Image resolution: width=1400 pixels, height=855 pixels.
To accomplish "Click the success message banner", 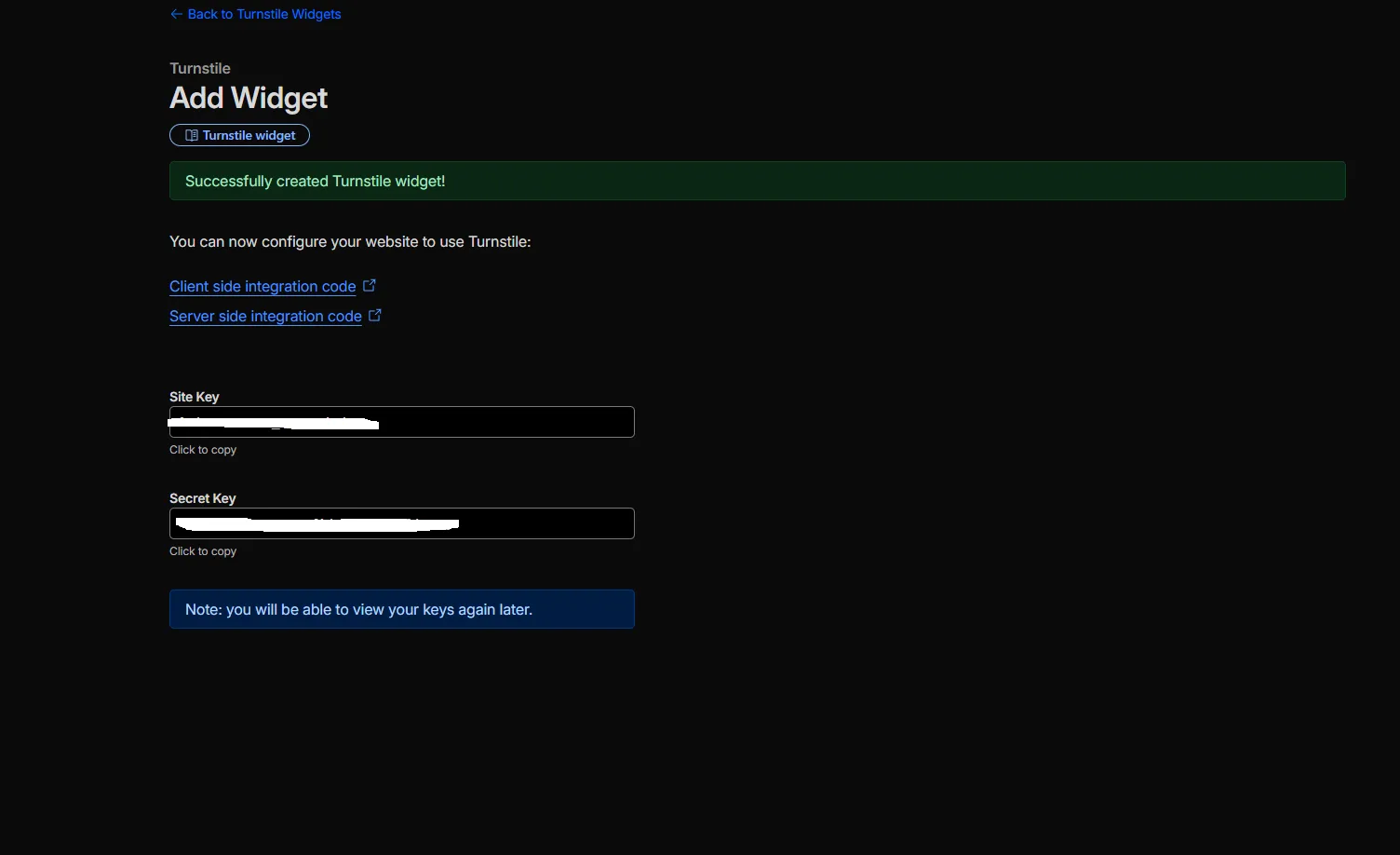I will point(756,181).
